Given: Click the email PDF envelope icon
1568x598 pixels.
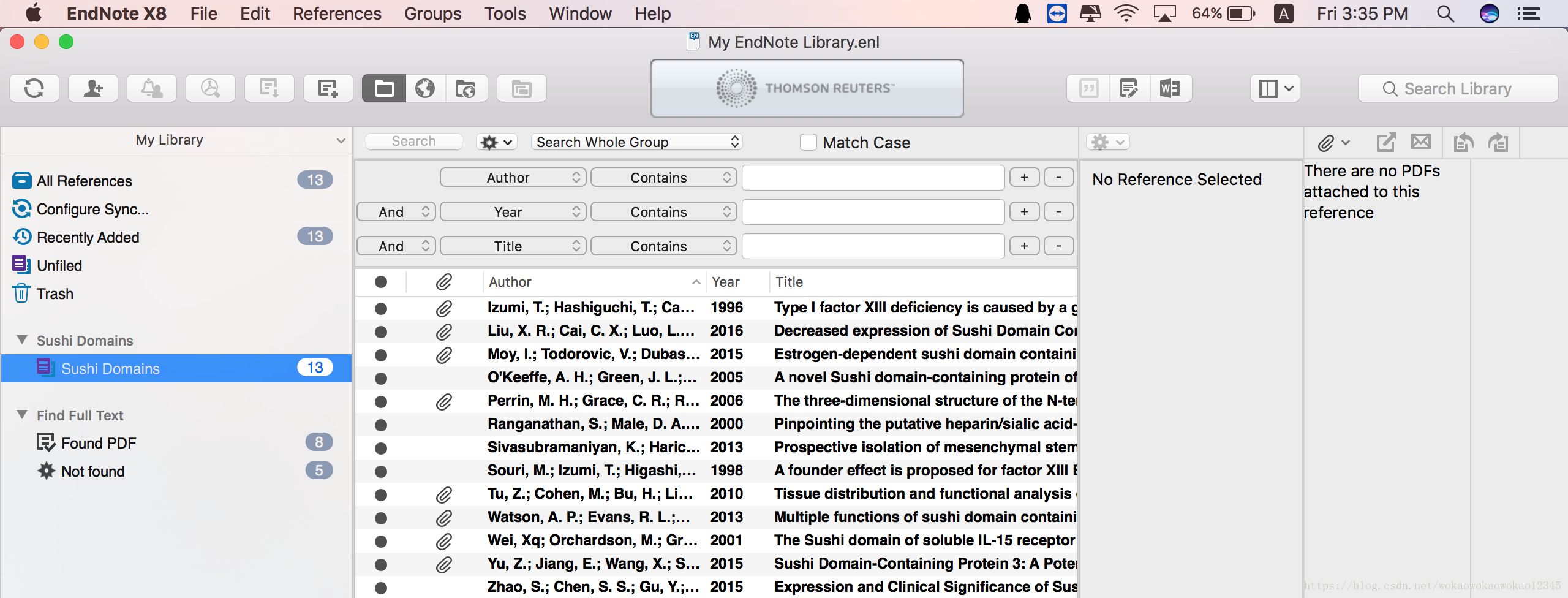Looking at the screenshot, I should tap(1421, 142).
